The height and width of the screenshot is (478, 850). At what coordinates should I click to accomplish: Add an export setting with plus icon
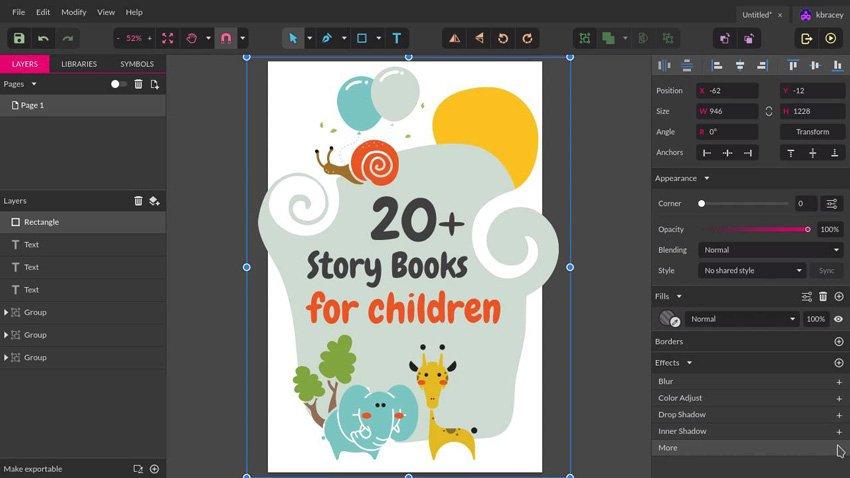[x=154, y=469]
